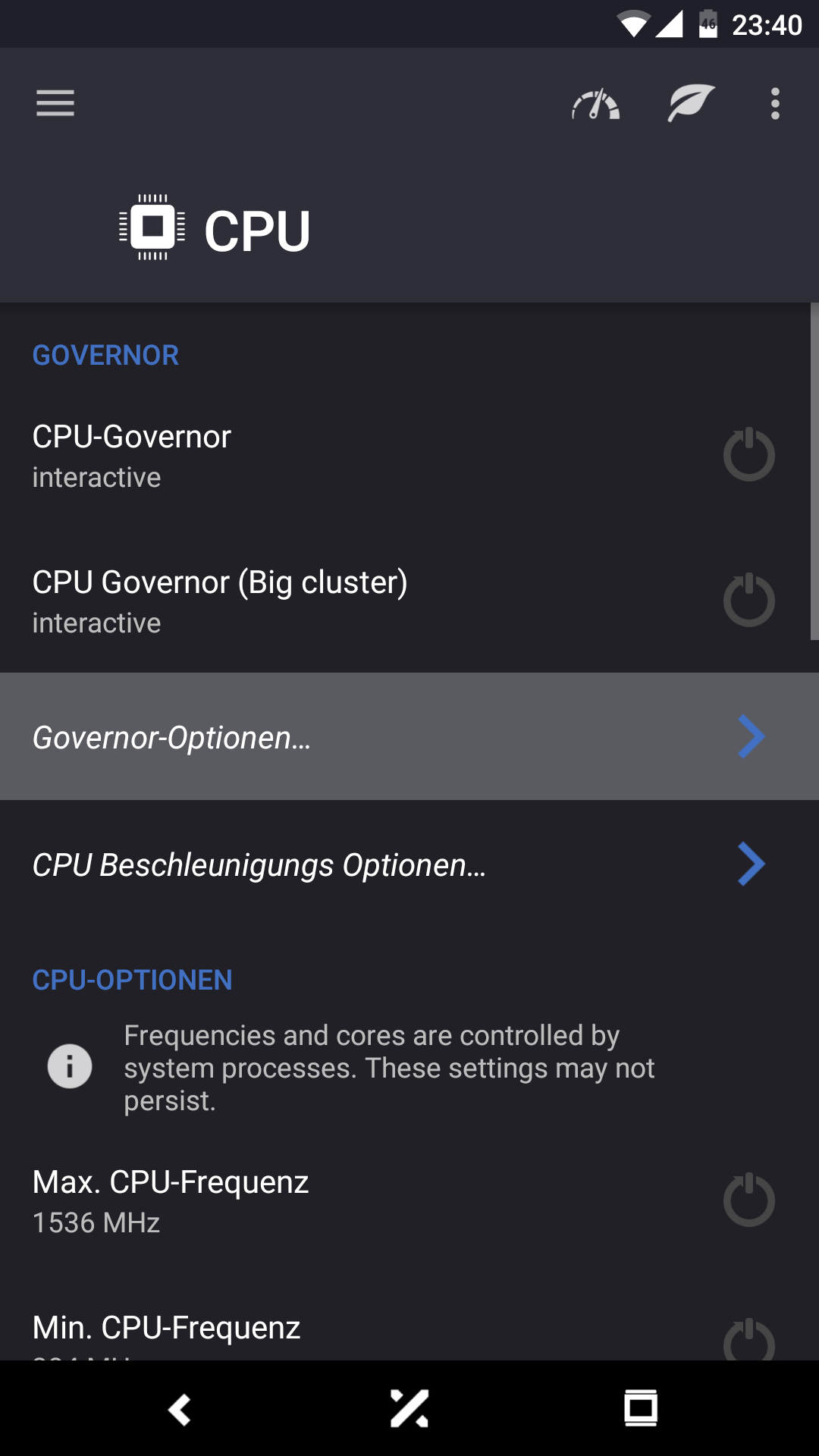Expand Governor-Optionen via its blue chevron
Viewport: 819px width, 1456px height.
(751, 736)
